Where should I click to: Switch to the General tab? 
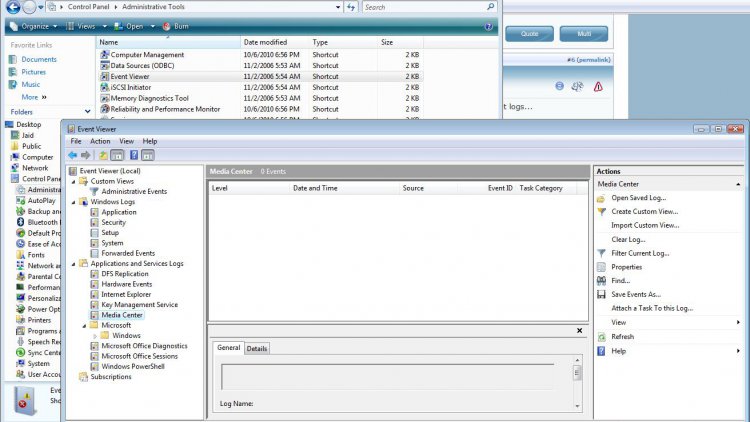229,348
